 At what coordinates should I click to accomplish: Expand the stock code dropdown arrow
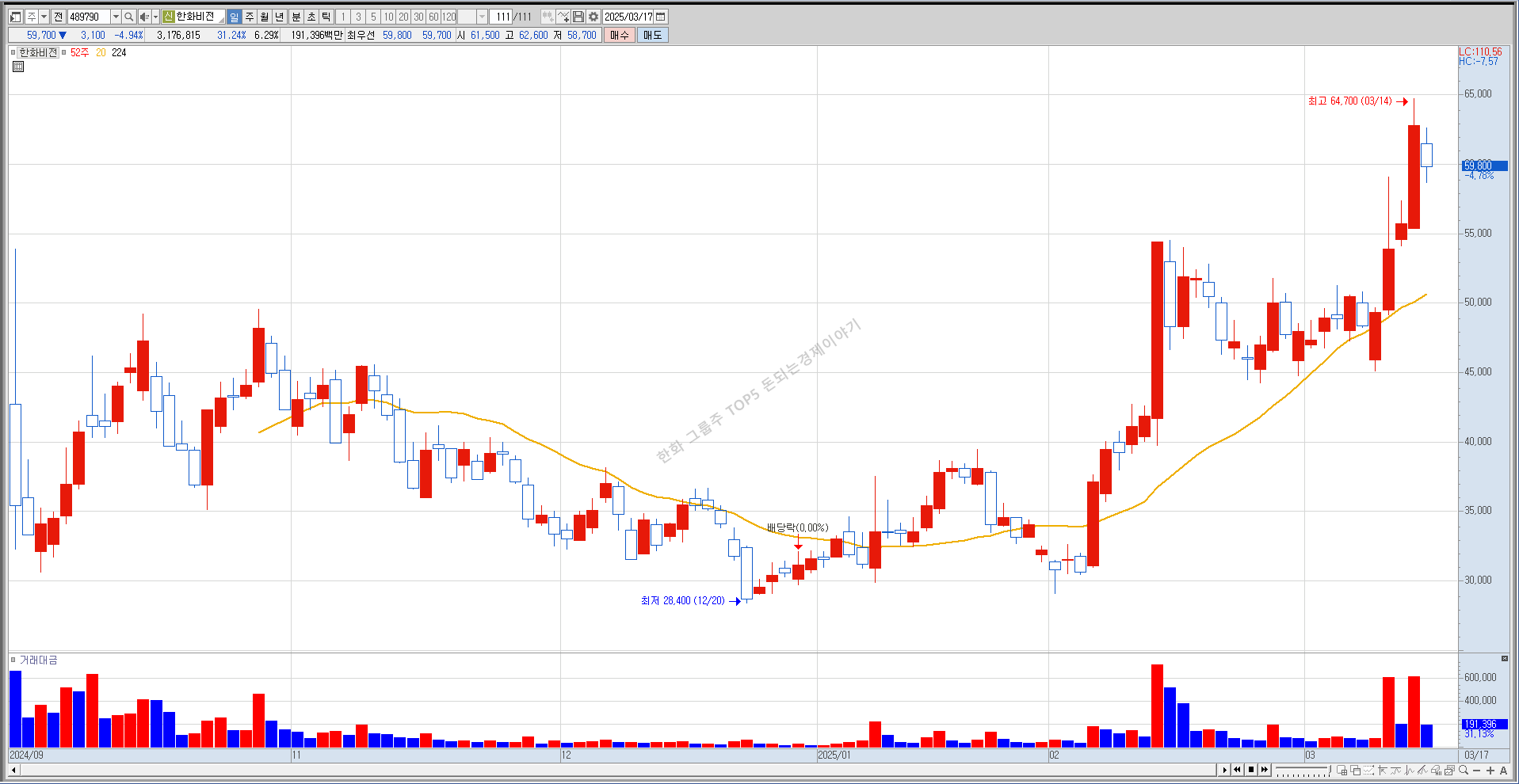click(x=116, y=17)
